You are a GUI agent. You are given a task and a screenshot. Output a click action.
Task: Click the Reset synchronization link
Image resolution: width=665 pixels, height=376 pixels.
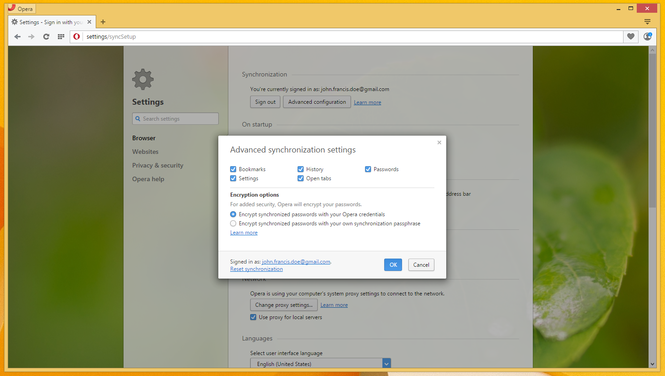coord(257,269)
